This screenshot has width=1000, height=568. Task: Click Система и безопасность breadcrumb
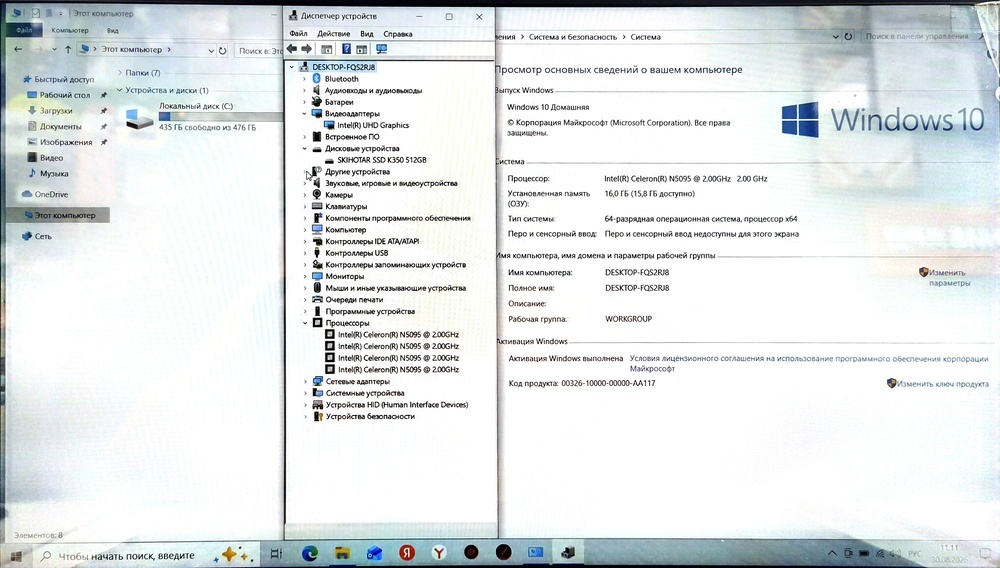click(x=573, y=37)
